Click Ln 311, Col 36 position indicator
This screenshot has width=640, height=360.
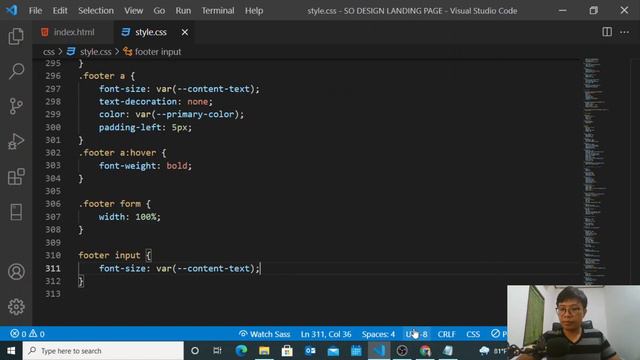326,334
